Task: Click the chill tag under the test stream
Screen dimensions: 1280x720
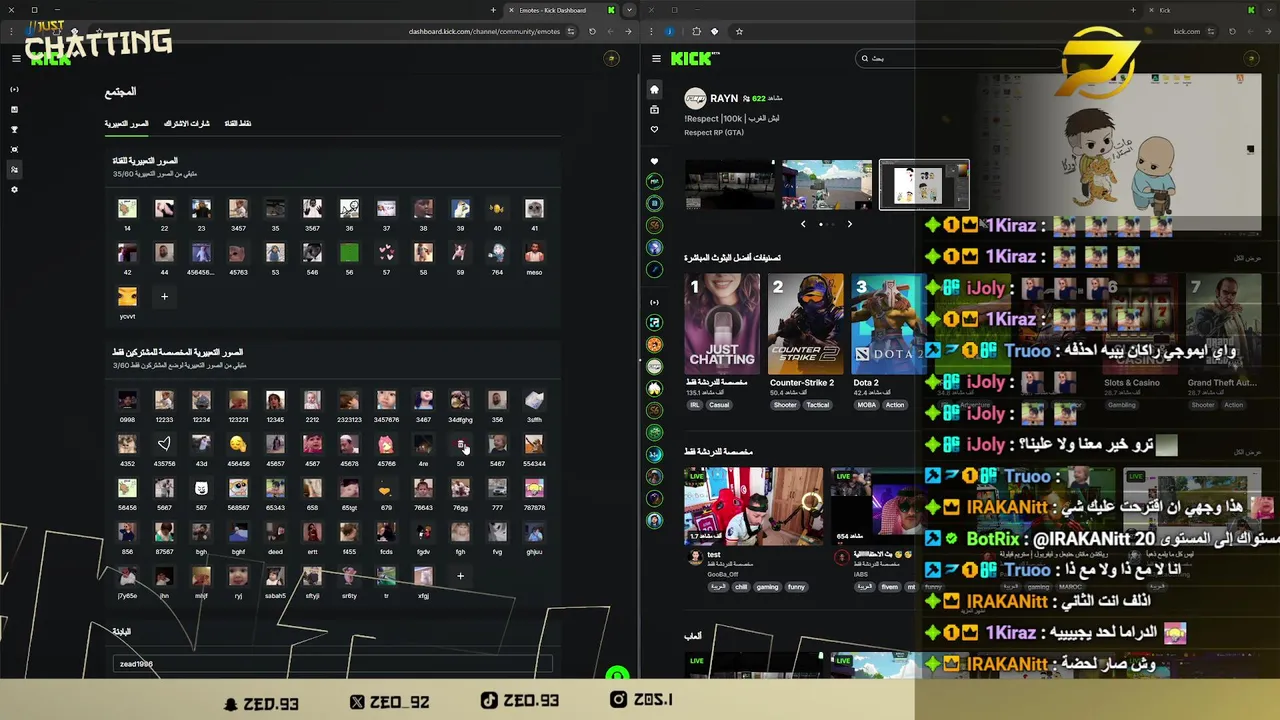Action: click(741, 587)
